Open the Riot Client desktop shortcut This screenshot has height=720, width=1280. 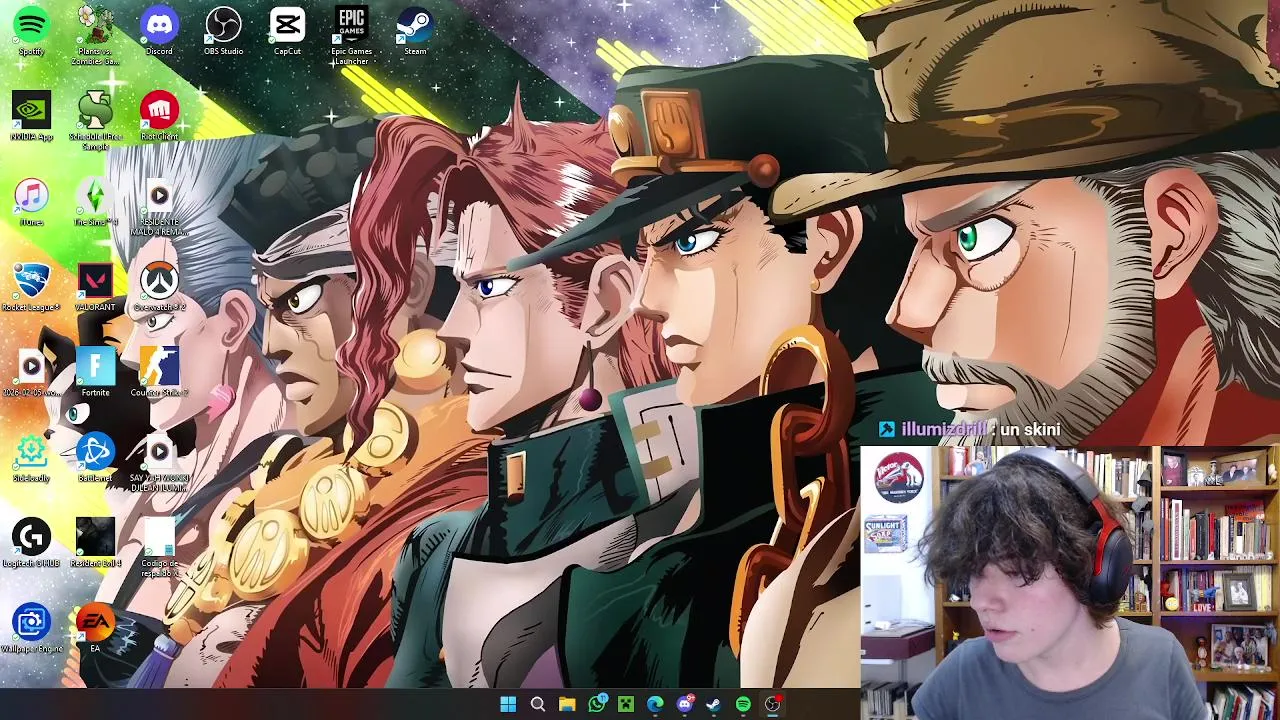pos(159,116)
